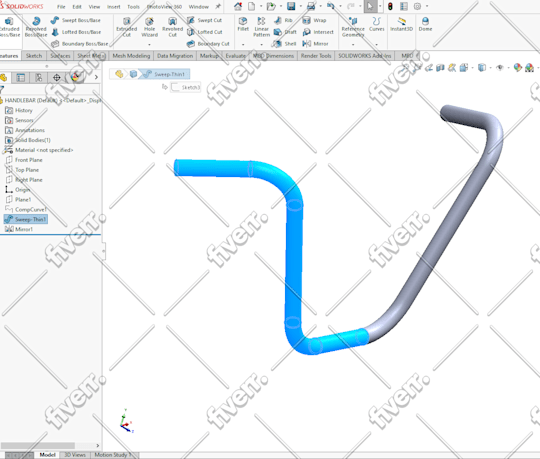The width and height of the screenshot is (540, 459).
Task: Open the File menu
Action: [x=61, y=7]
